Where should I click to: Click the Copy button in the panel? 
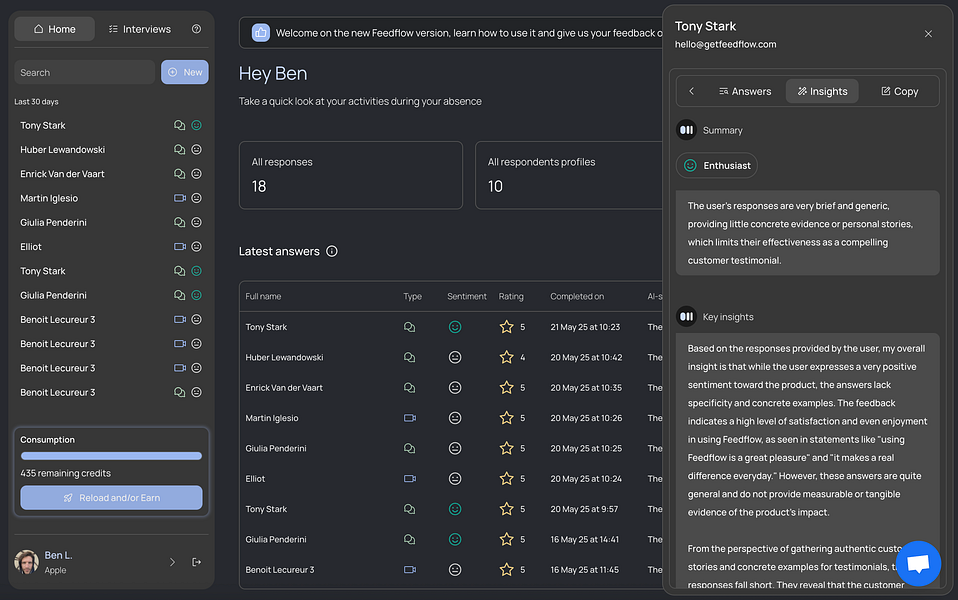(899, 91)
